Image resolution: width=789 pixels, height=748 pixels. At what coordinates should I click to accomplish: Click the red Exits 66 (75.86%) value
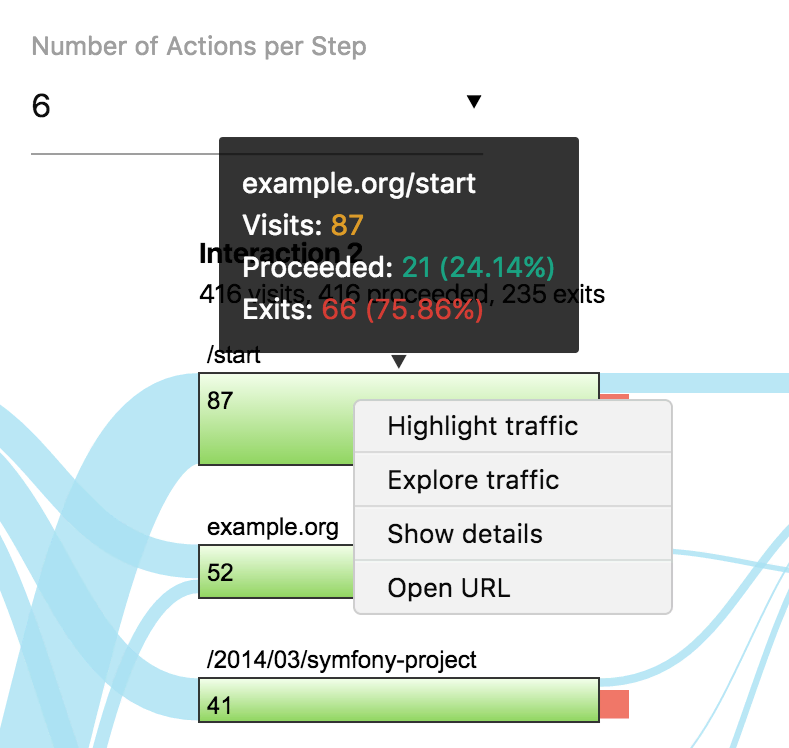tap(402, 311)
